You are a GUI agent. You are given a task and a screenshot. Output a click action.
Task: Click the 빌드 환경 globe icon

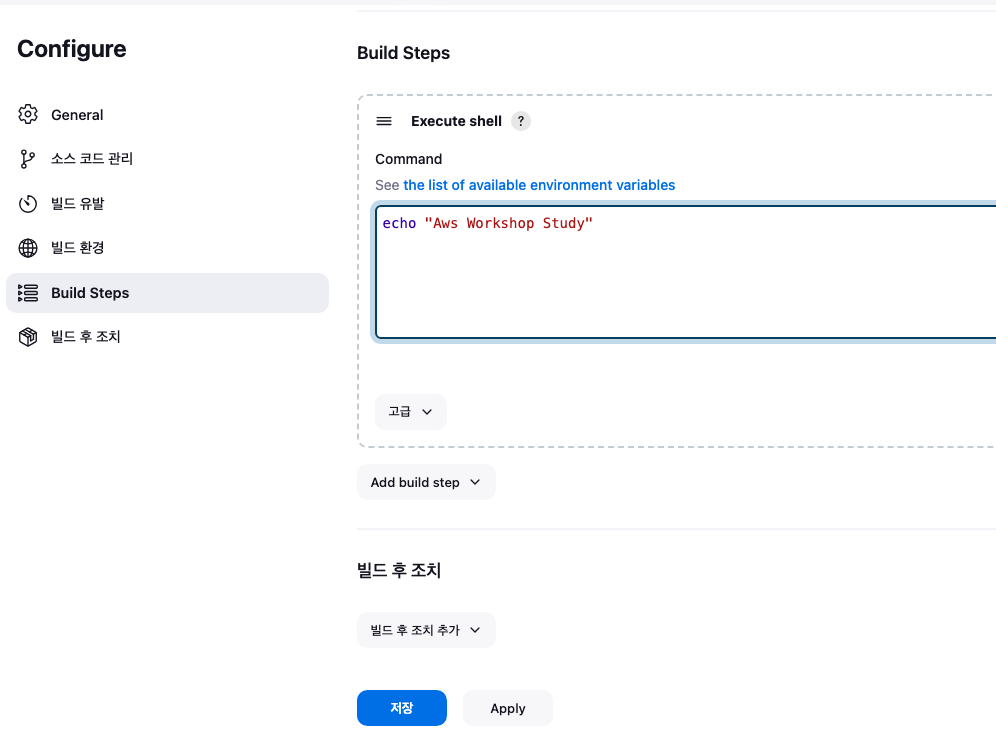click(x=28, y=248)
